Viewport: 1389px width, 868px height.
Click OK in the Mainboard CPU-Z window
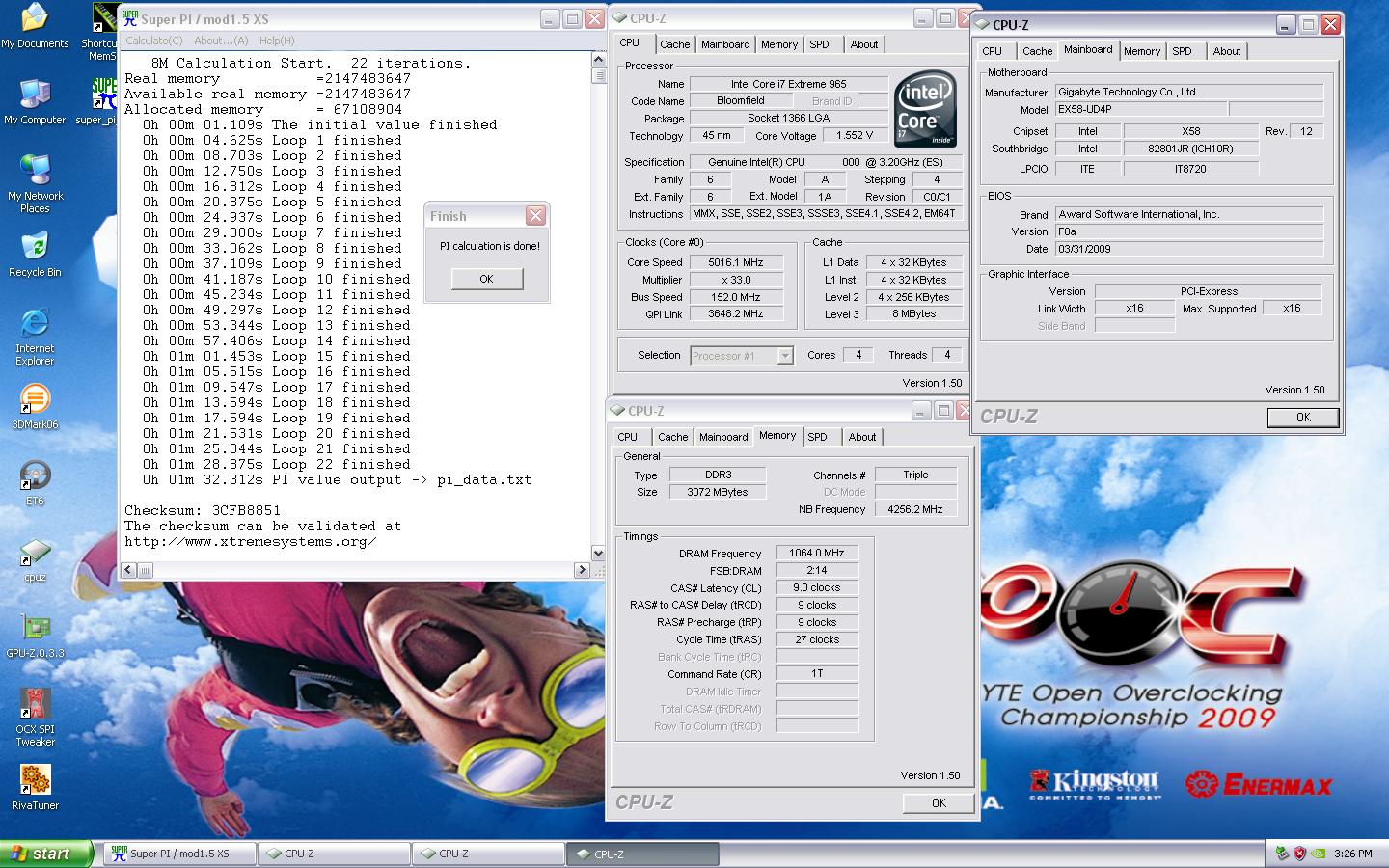point(1303,418)
